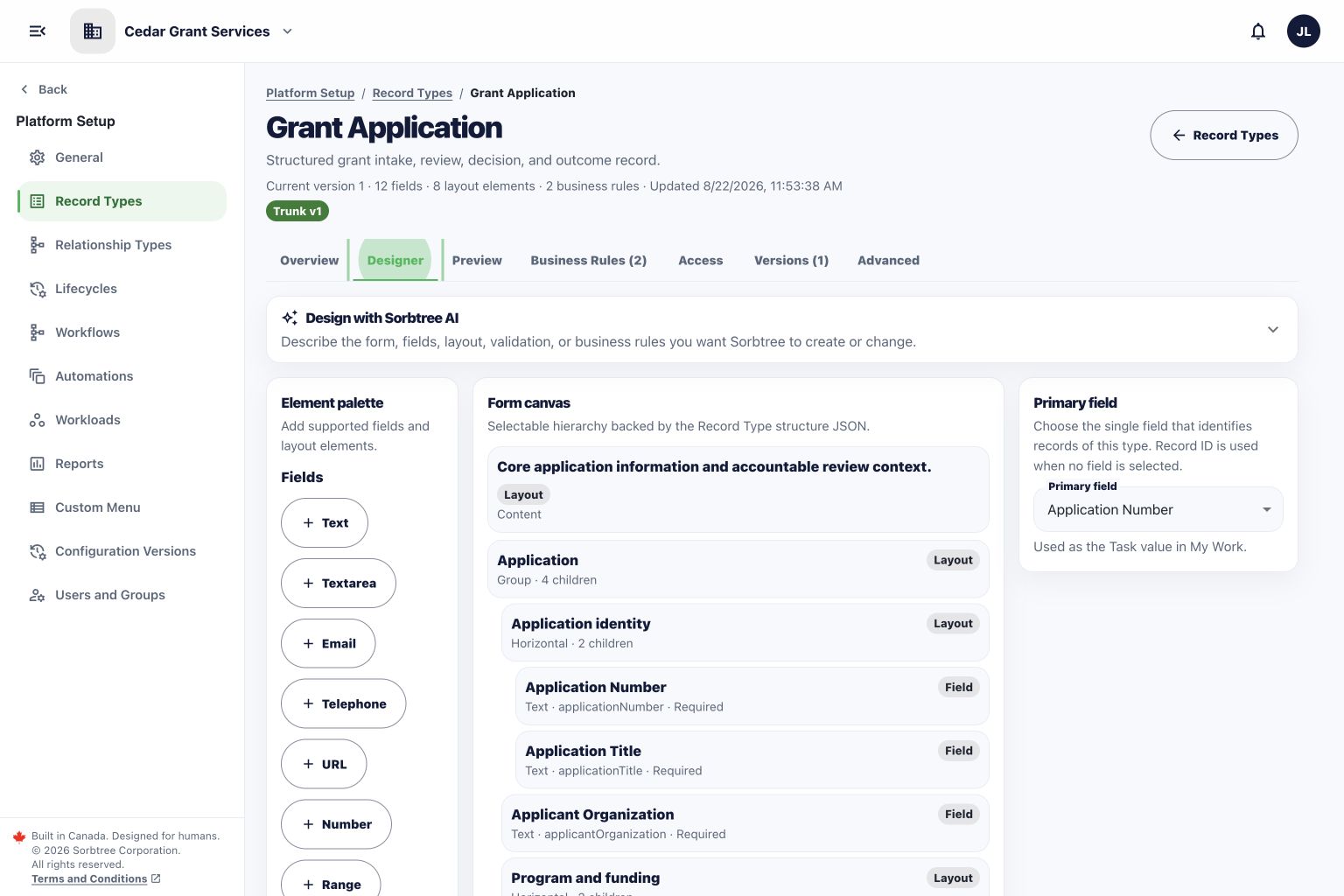This screenshot has width=1344, height=896.
Task: Click the Record Types back button
Action: 1224,135
